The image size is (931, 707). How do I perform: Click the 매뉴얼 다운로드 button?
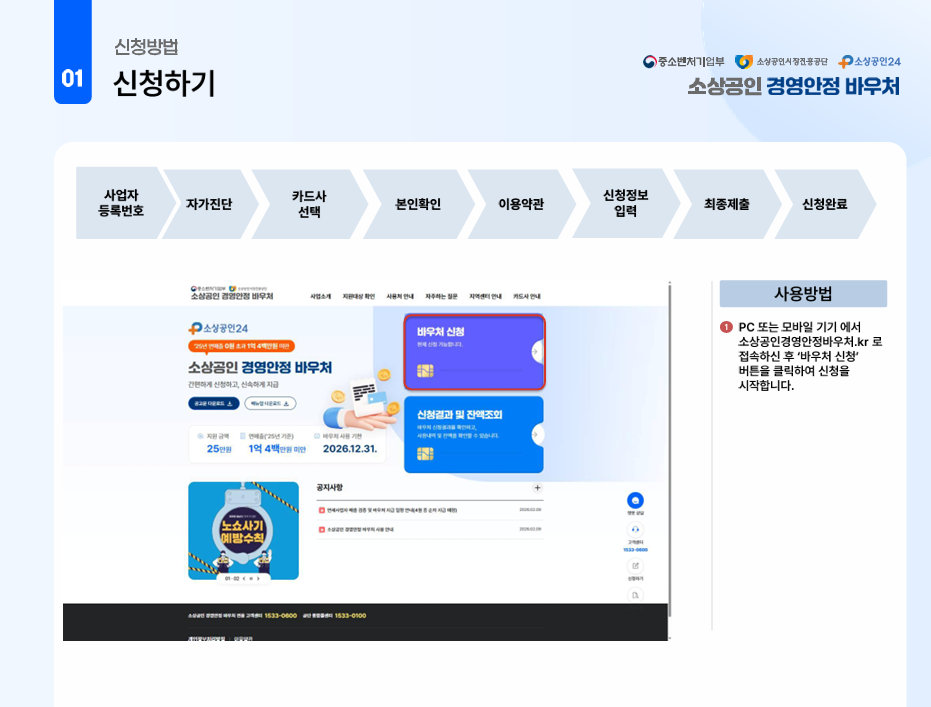click(270, 404)
